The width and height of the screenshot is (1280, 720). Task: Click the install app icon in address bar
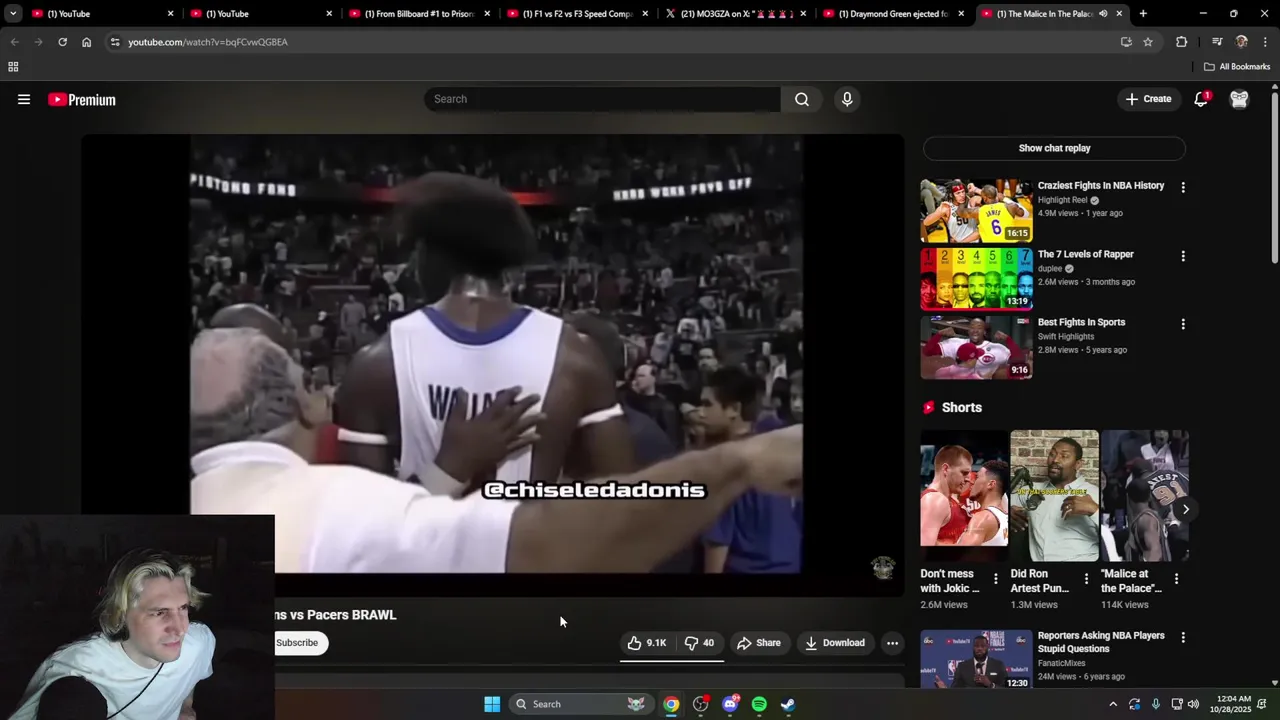coord(1126,42)
